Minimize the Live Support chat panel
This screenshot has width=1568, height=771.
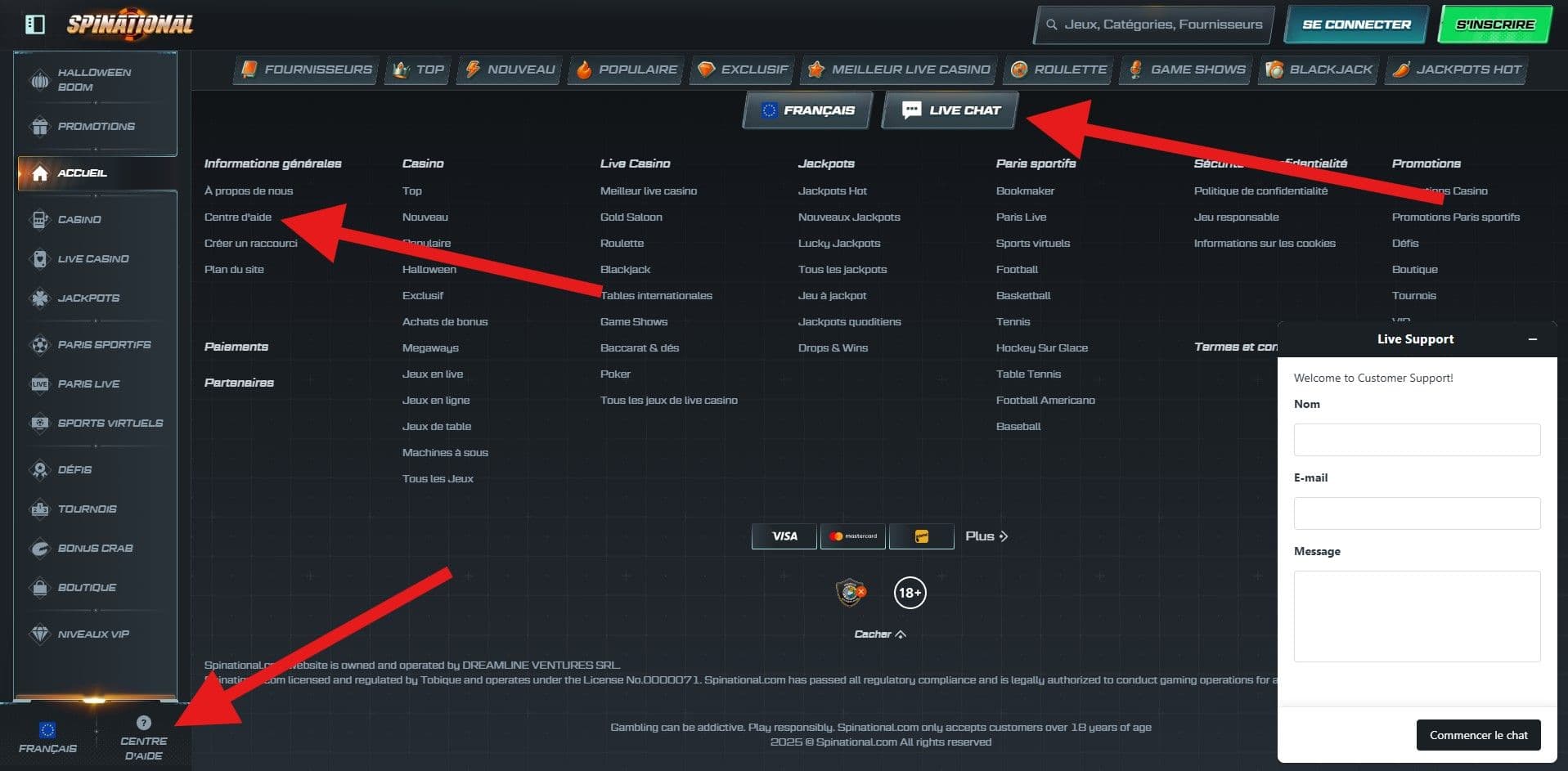coord(1532,339)
